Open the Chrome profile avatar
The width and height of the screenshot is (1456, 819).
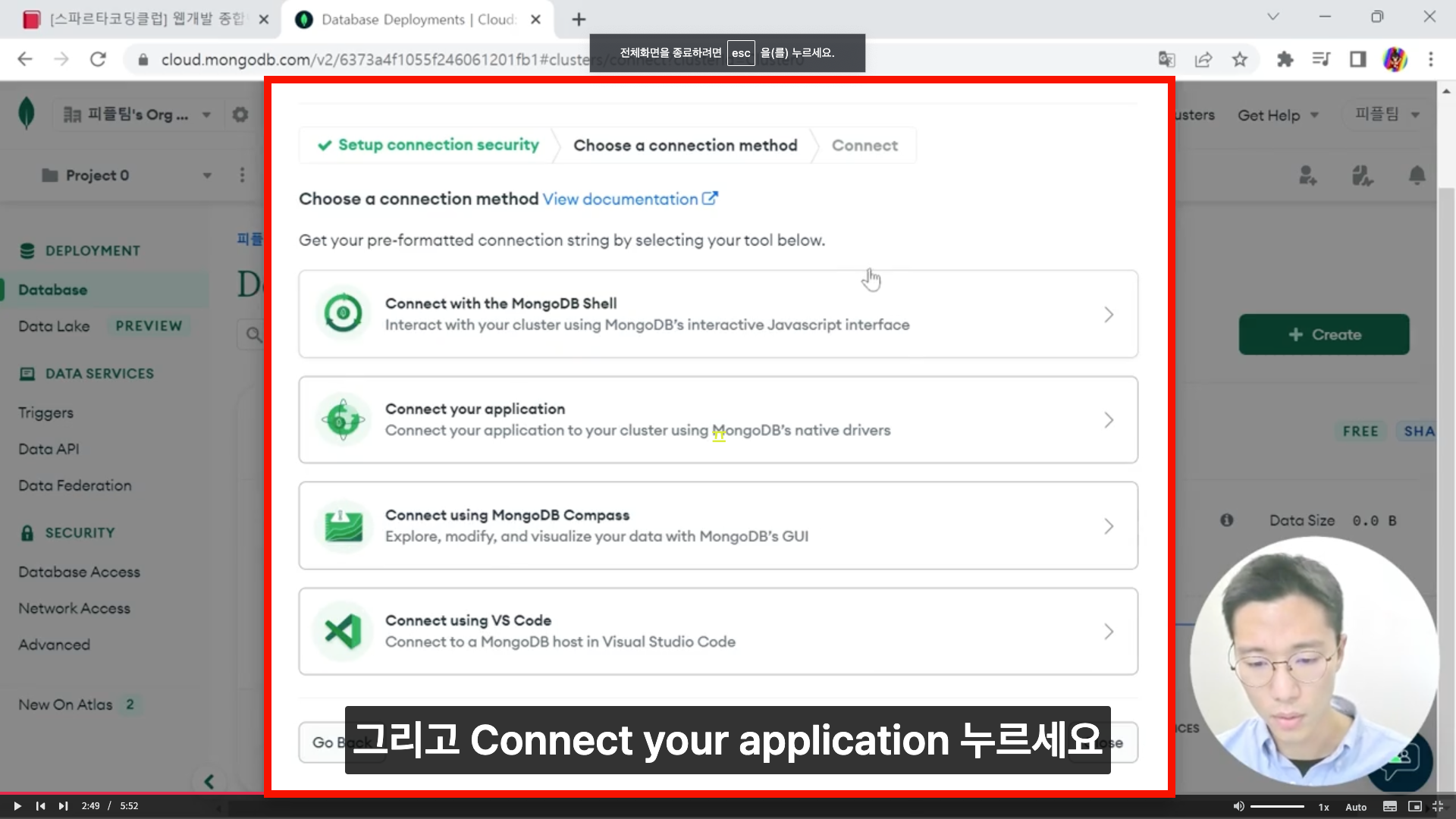click(x=1395, y=59)
